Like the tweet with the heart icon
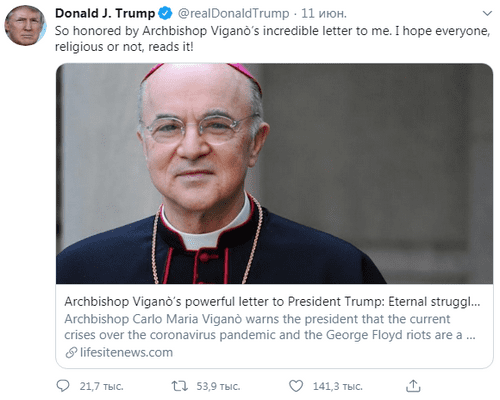Viewport: 500px width, 400px height. (x=296, y=386)
